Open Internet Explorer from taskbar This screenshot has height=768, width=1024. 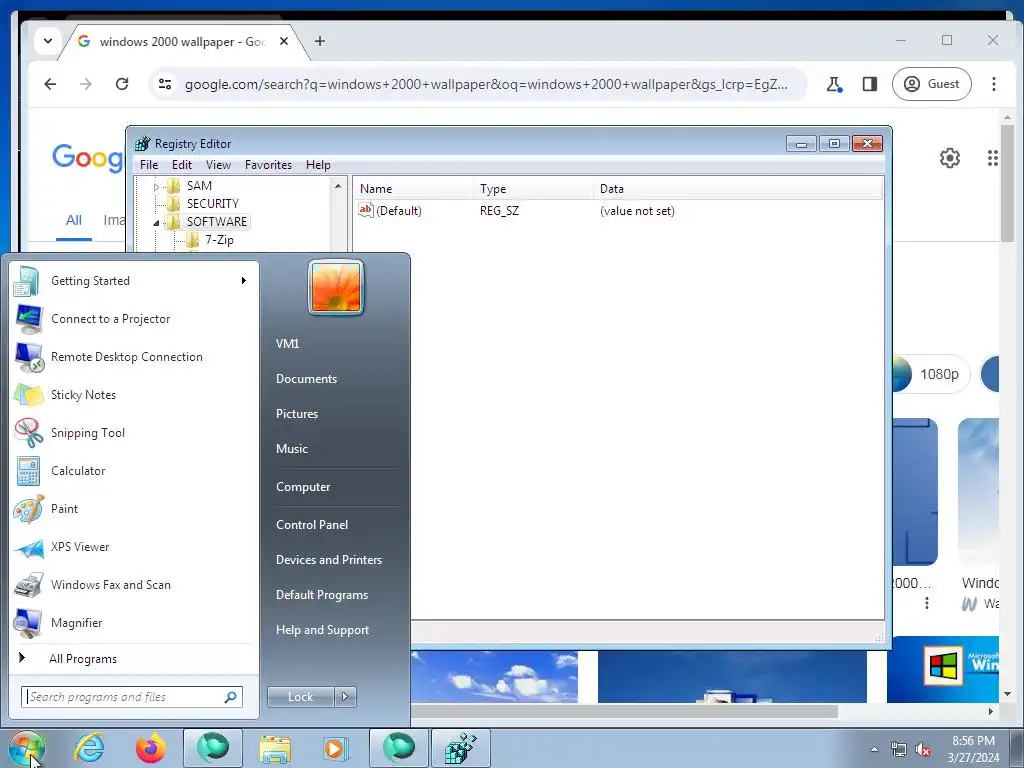pyautogui.click(x=89, y=748)
